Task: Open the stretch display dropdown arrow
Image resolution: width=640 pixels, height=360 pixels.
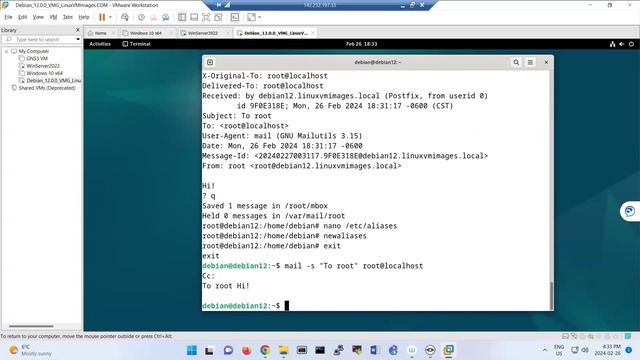Action: tap(259, 17)
